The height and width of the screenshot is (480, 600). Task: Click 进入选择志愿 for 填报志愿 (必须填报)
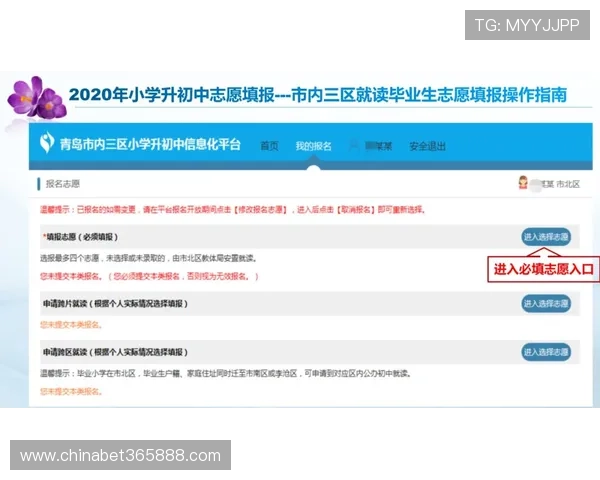click(546, 237)
